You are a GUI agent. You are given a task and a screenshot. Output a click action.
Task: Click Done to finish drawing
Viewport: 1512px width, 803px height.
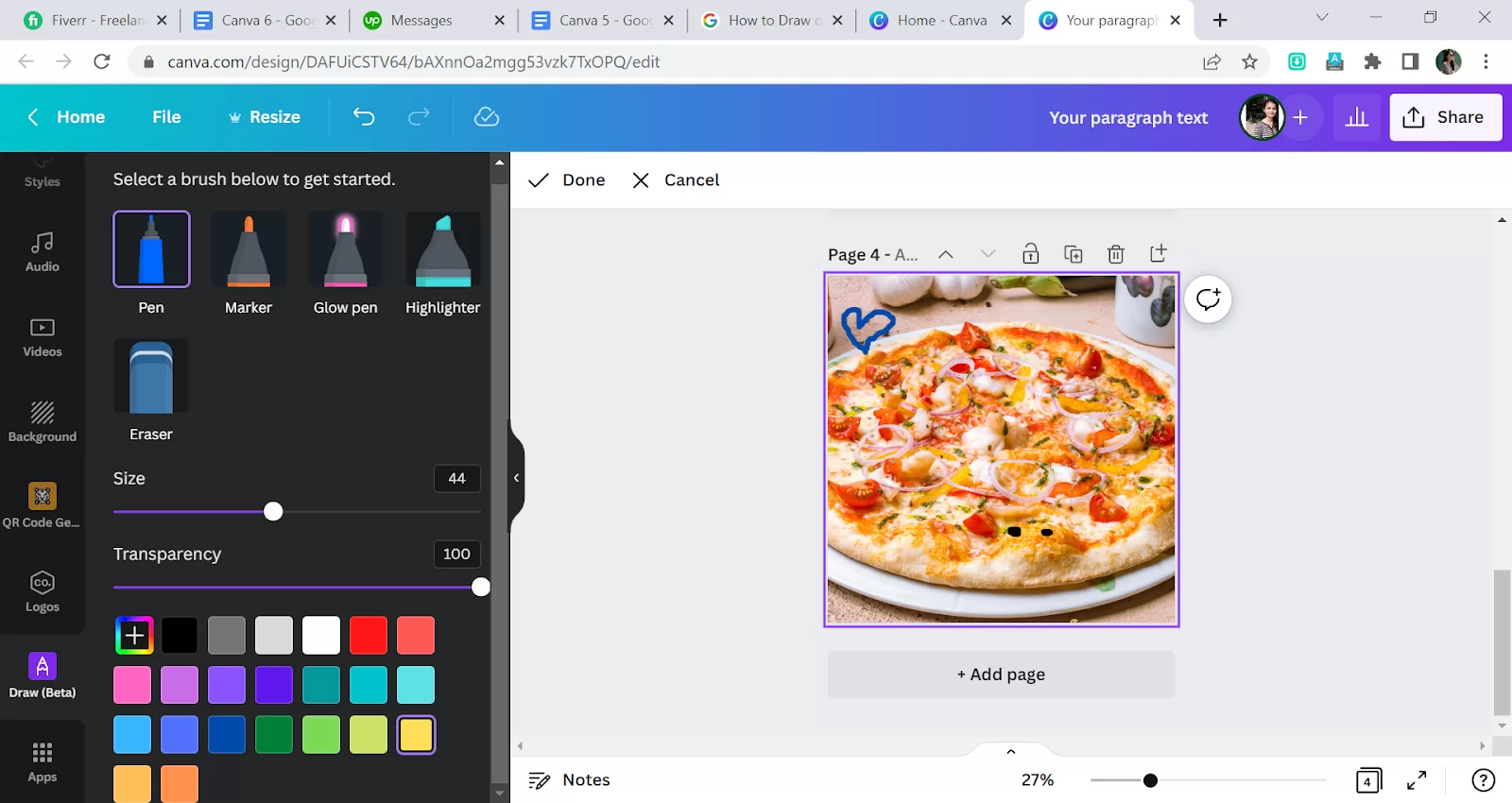pos(567,179)
